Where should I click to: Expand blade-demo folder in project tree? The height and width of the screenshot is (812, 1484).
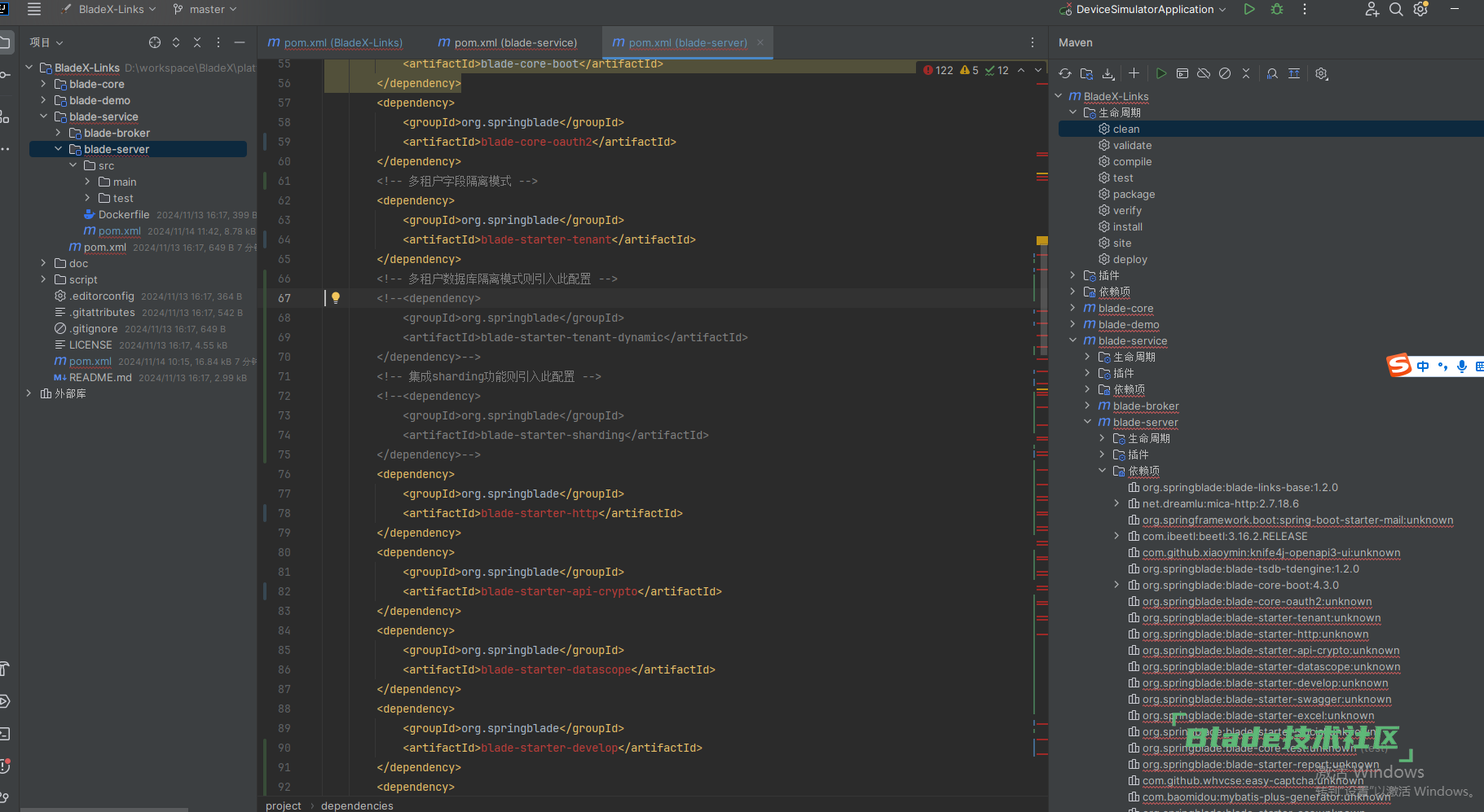[44, 100]
